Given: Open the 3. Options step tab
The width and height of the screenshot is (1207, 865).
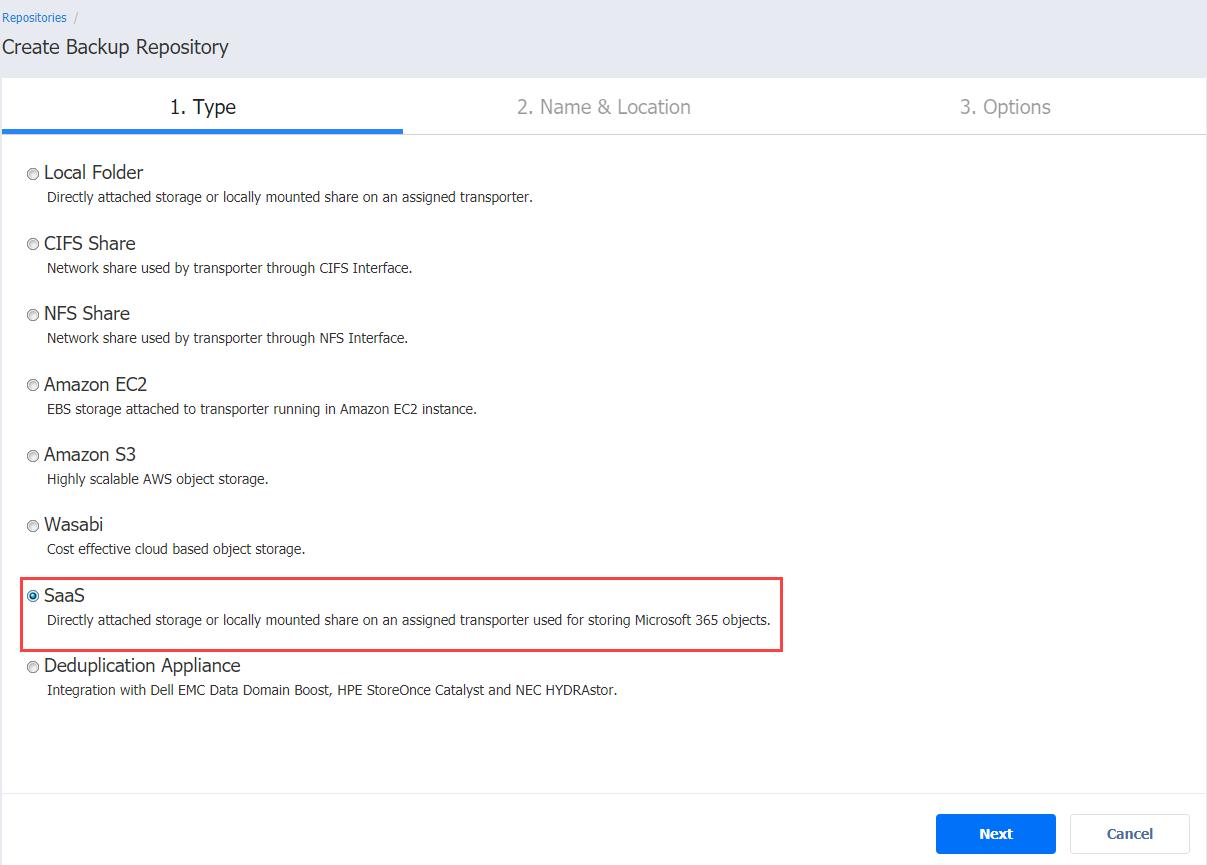Looking at the screenshot, I should tap(1004, 107).
